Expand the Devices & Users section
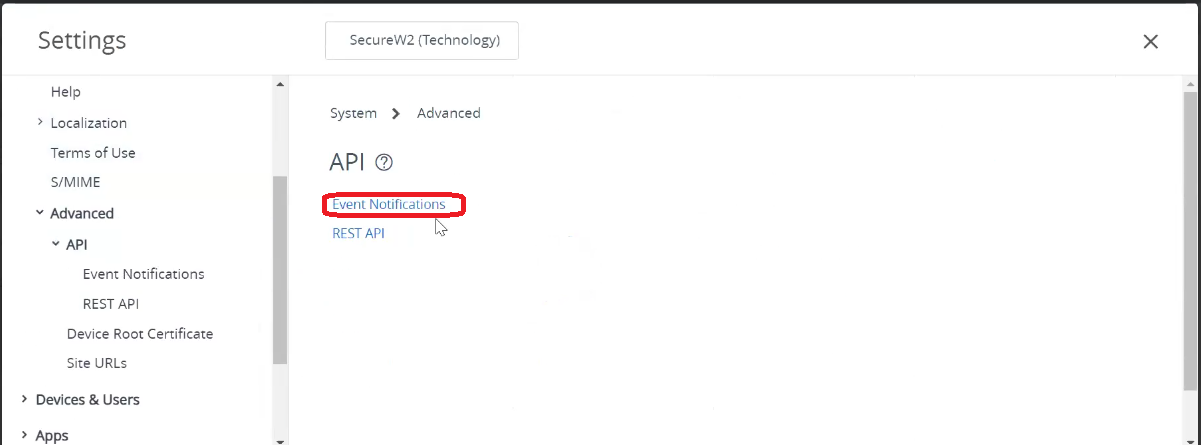This screenshot has width=1201, height=445. (x=24, y=399)
